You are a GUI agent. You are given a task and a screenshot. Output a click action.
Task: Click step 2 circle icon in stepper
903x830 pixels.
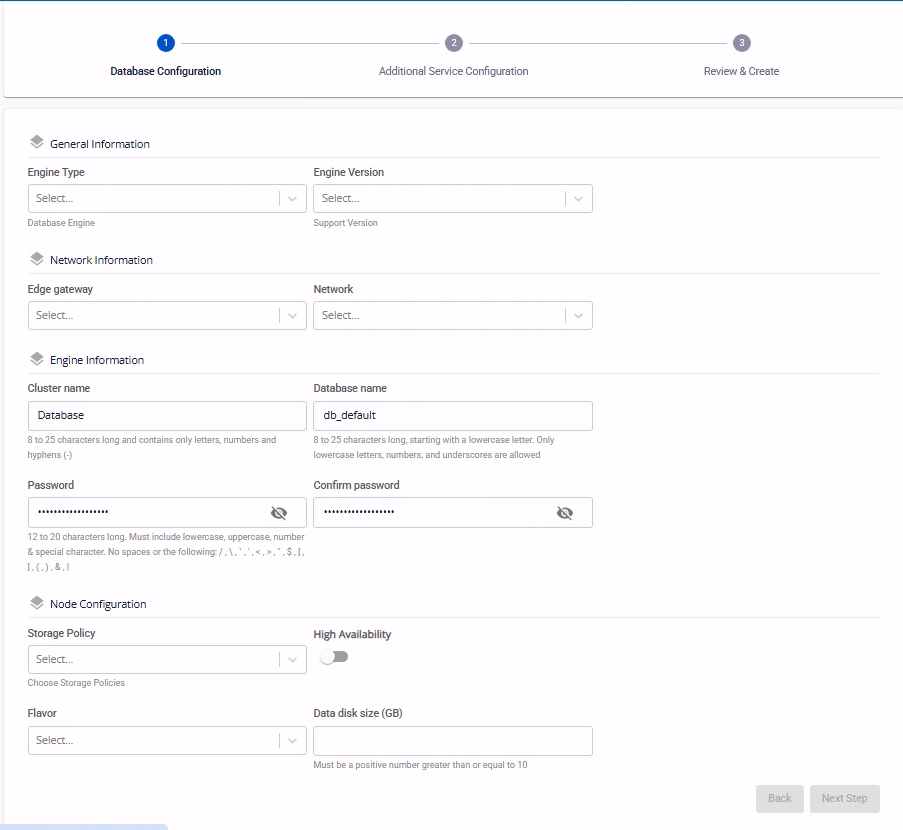point(454,43)
